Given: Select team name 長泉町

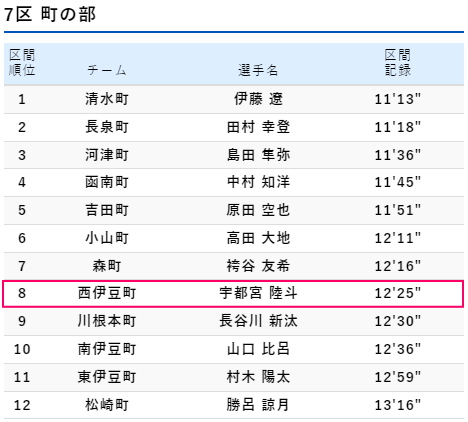Looking at the screenshot, I should click(107, 127).
